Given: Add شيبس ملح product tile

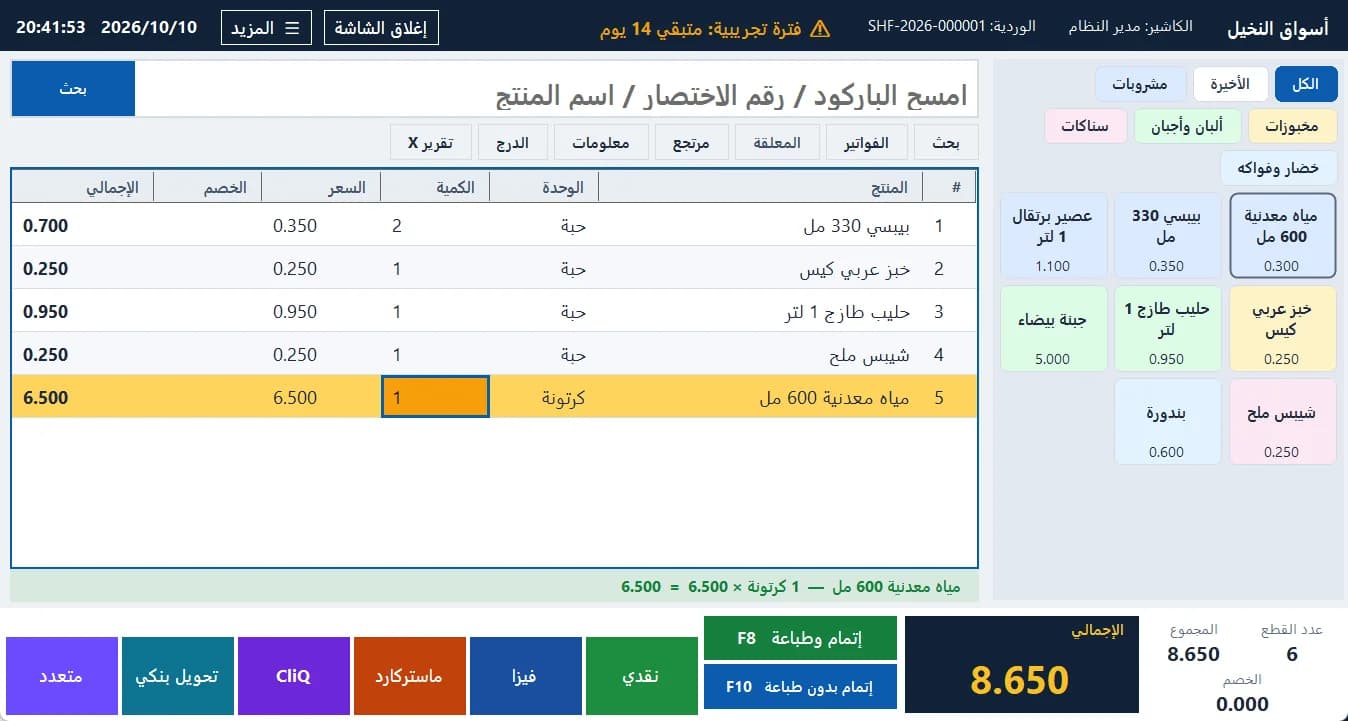Looking at the screenshot, I should tap(1283, 421).
